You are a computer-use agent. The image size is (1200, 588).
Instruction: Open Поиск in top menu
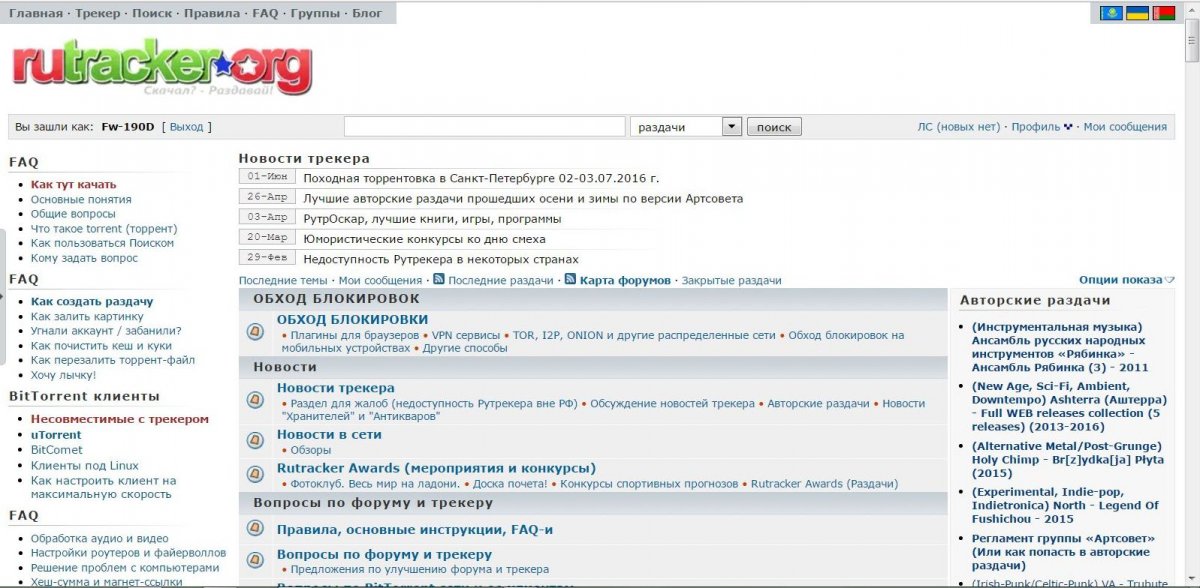152,14
